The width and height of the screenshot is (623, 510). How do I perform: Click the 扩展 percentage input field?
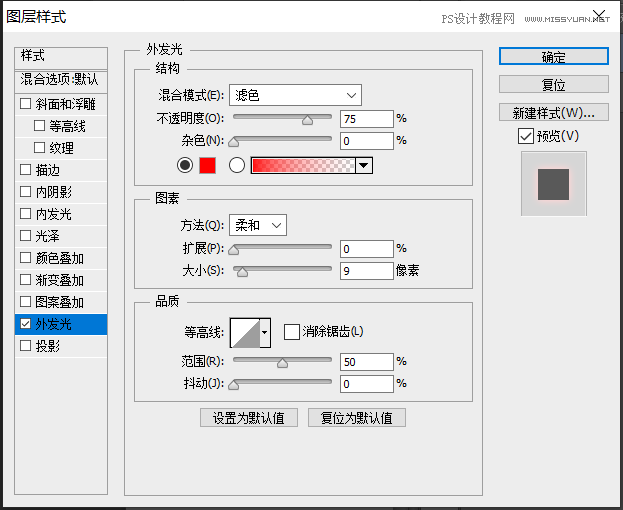[x=367, y=249]
